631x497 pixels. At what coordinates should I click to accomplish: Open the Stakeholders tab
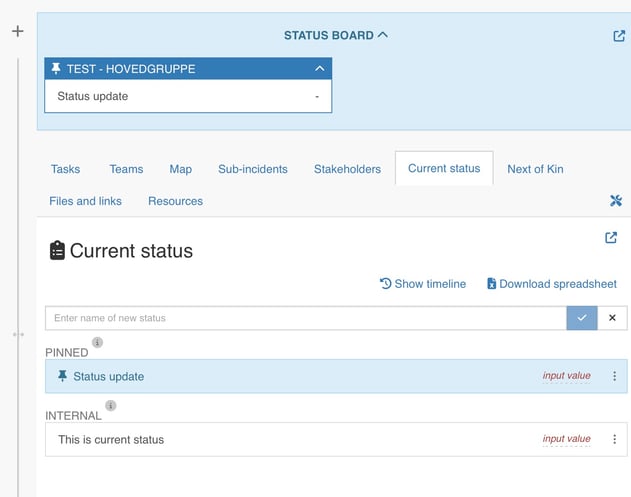pyautogui.click(x=347, y=169)
